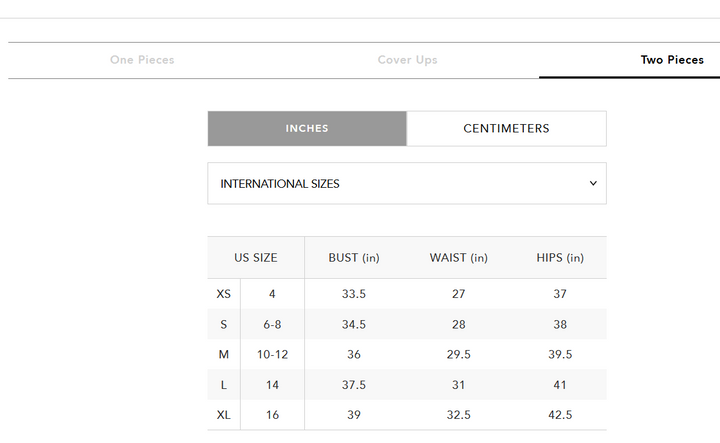Image resolution: width=720 pixels, height=443 pixels.
Task: Select the S size label
Action: tap(224, 325)
